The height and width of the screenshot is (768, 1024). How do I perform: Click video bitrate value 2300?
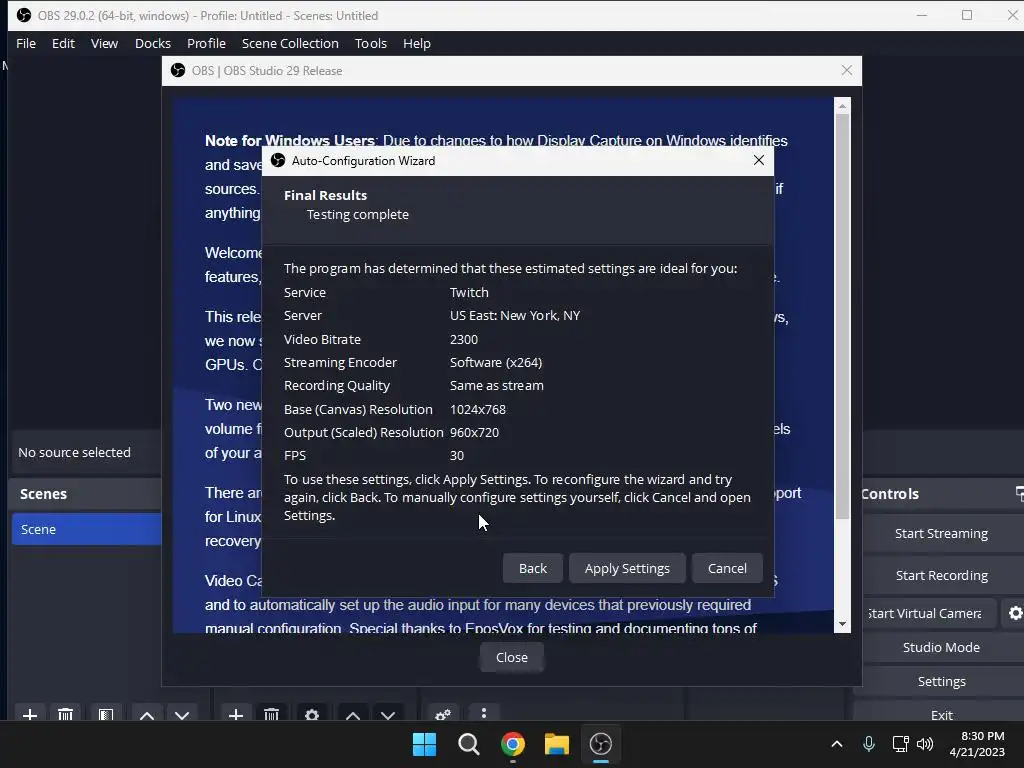[x=464, y=339]
